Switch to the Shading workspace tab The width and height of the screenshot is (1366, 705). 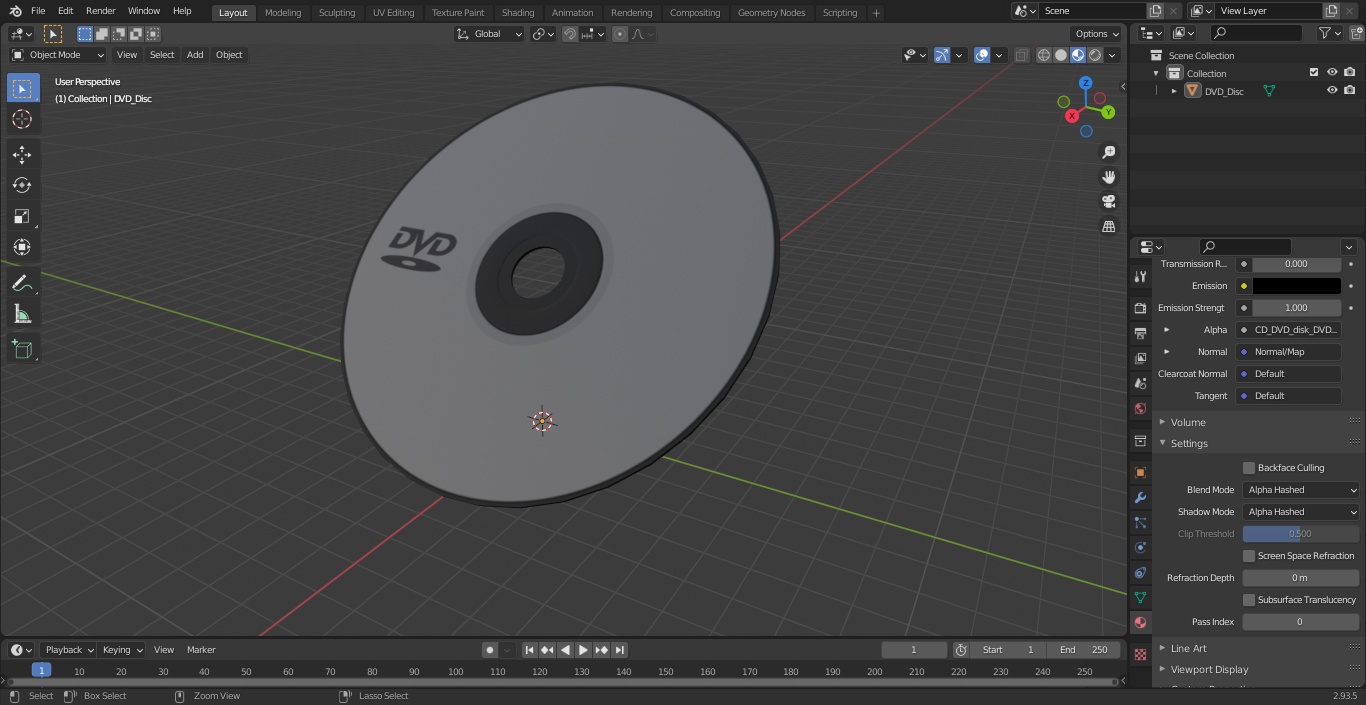(518, 13)
